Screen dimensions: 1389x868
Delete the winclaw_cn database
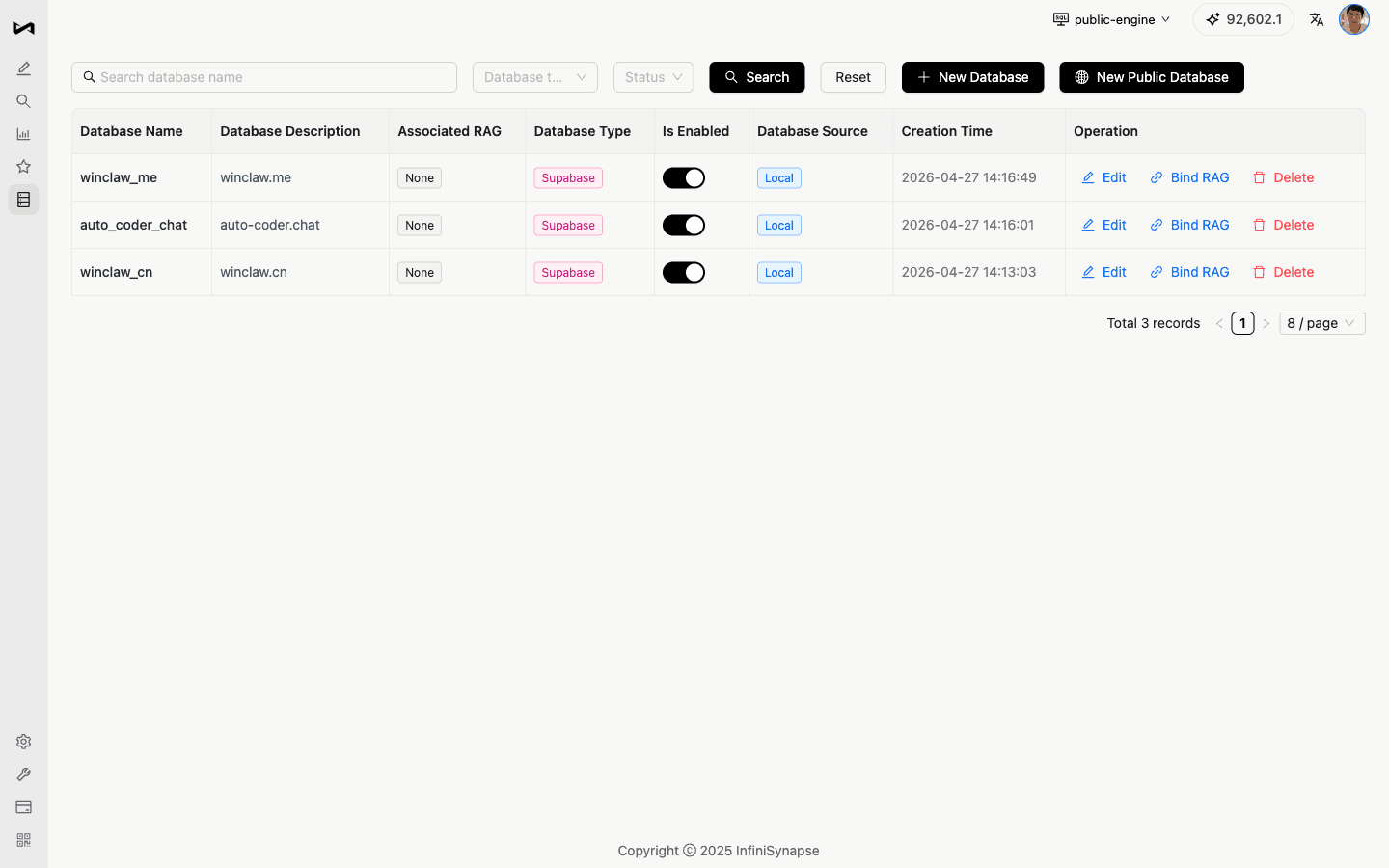[1283, 272]
